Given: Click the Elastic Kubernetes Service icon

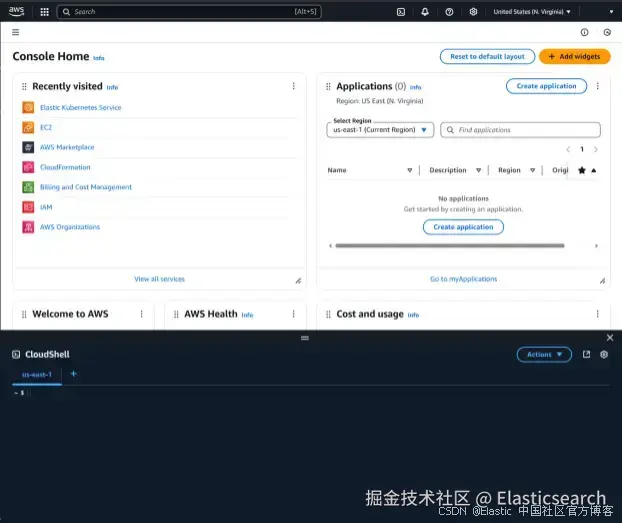Looking at the screenshot, I should pyautogui.click(x=28, y=108).
